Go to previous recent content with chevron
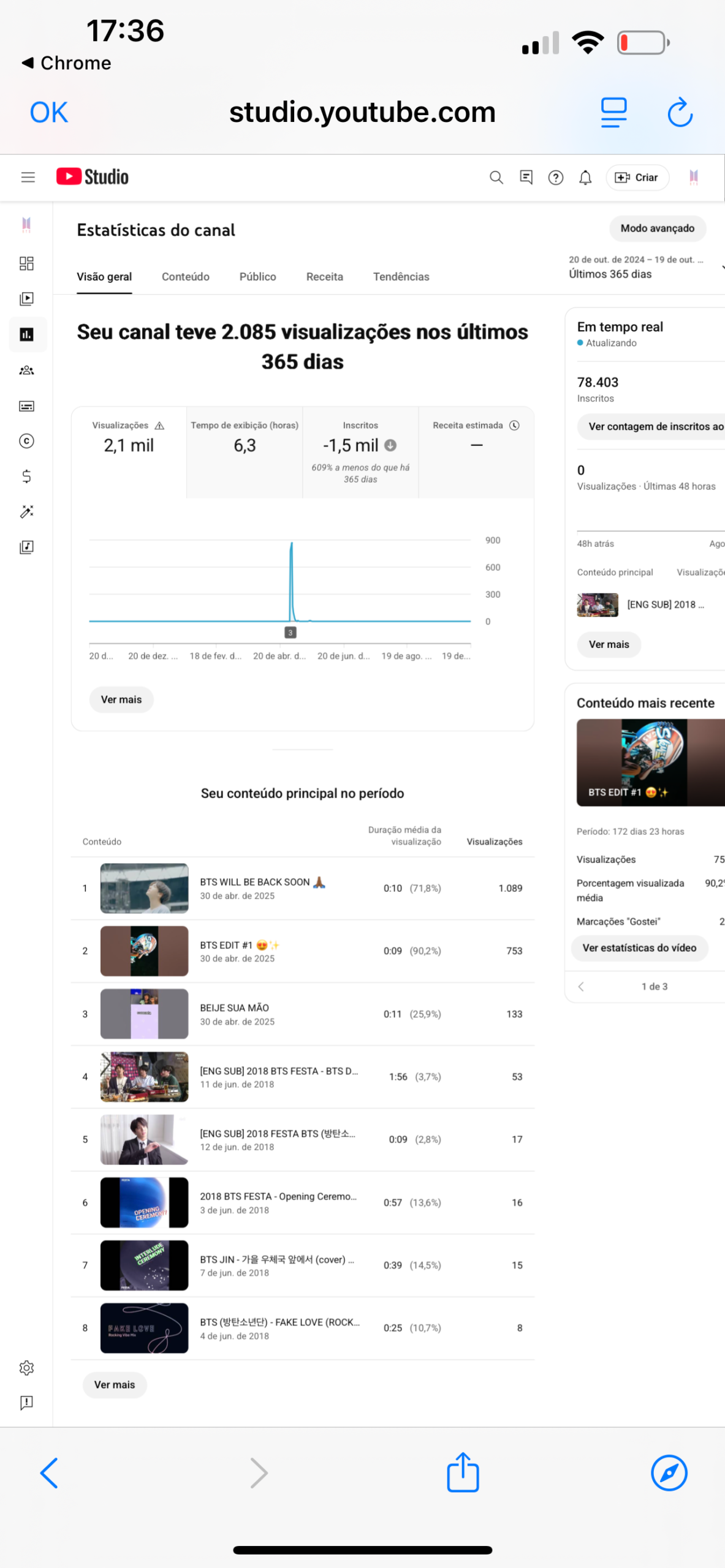 pos(581,986)
